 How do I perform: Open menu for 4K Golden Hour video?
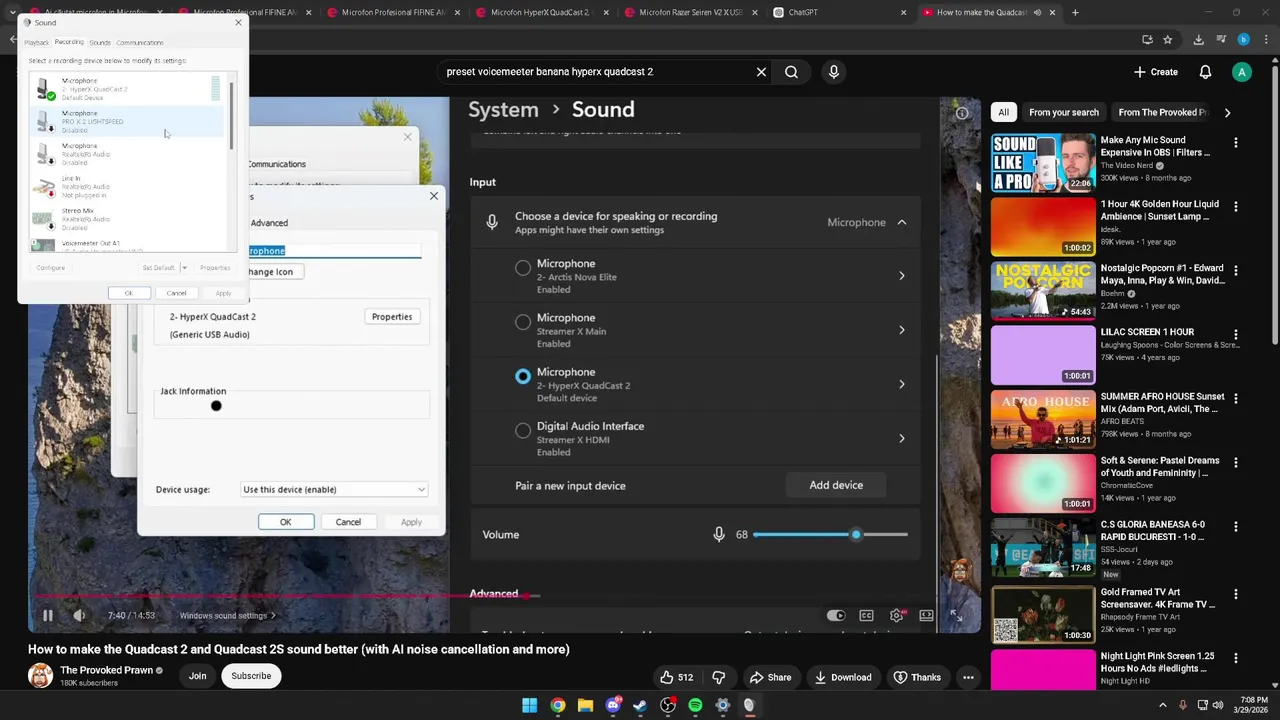pos(1236,207)
